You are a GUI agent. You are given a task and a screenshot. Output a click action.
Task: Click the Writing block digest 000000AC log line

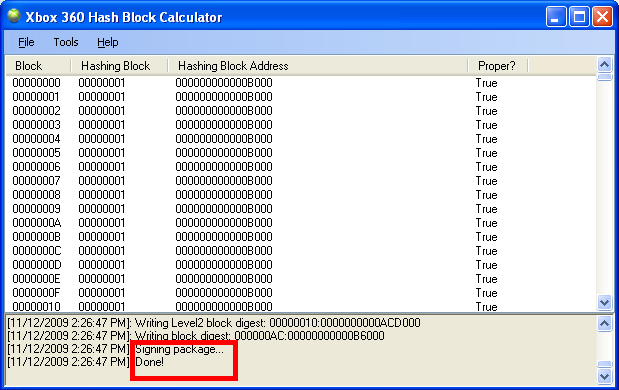point(196,336)
